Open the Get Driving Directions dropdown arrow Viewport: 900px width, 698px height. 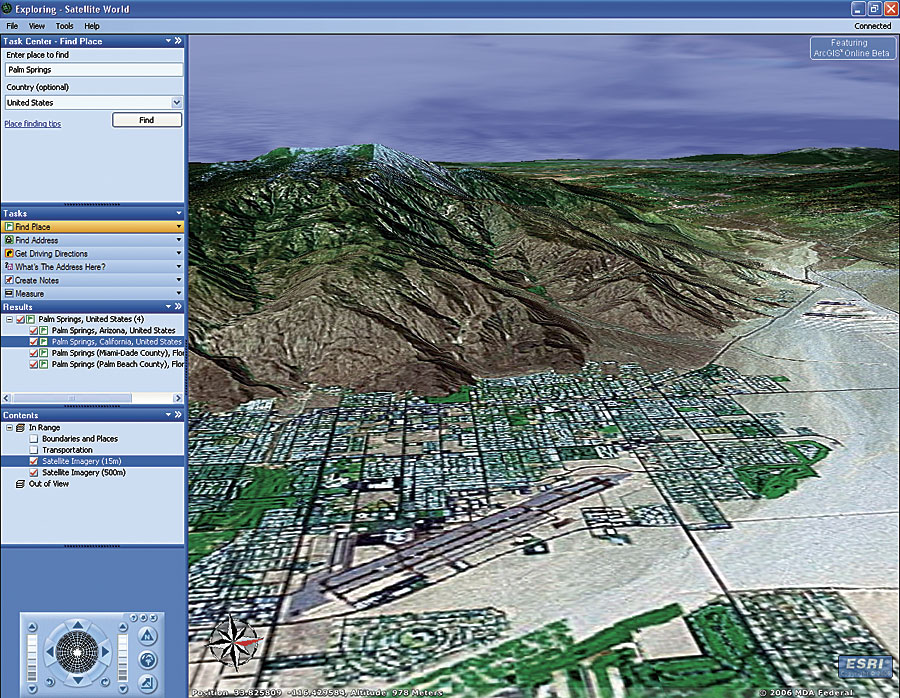(x=179, y=253)
